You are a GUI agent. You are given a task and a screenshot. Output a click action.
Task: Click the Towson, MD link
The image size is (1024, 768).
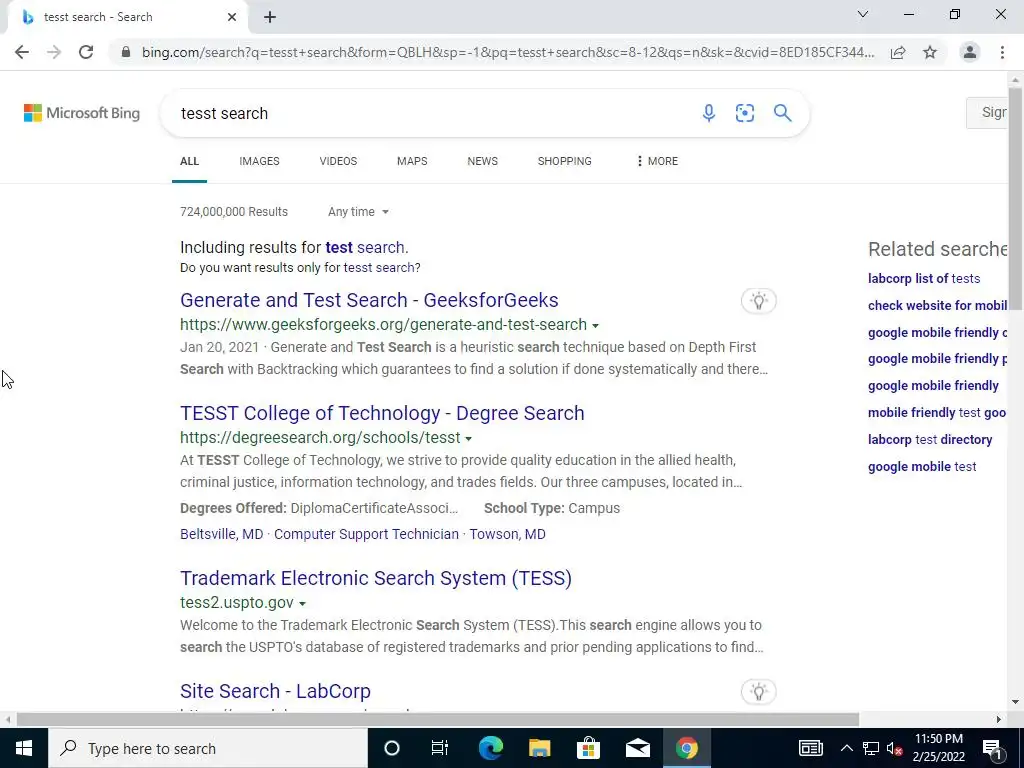tap(507, 534)
